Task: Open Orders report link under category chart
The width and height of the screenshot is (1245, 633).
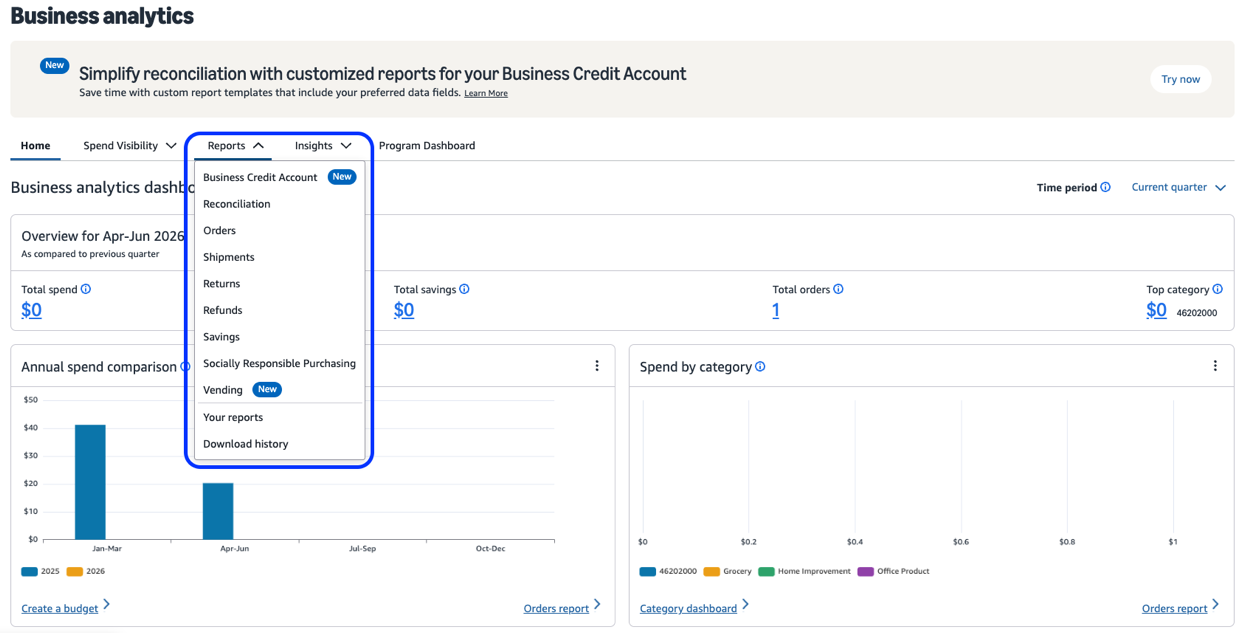Action: point(1174,608)
